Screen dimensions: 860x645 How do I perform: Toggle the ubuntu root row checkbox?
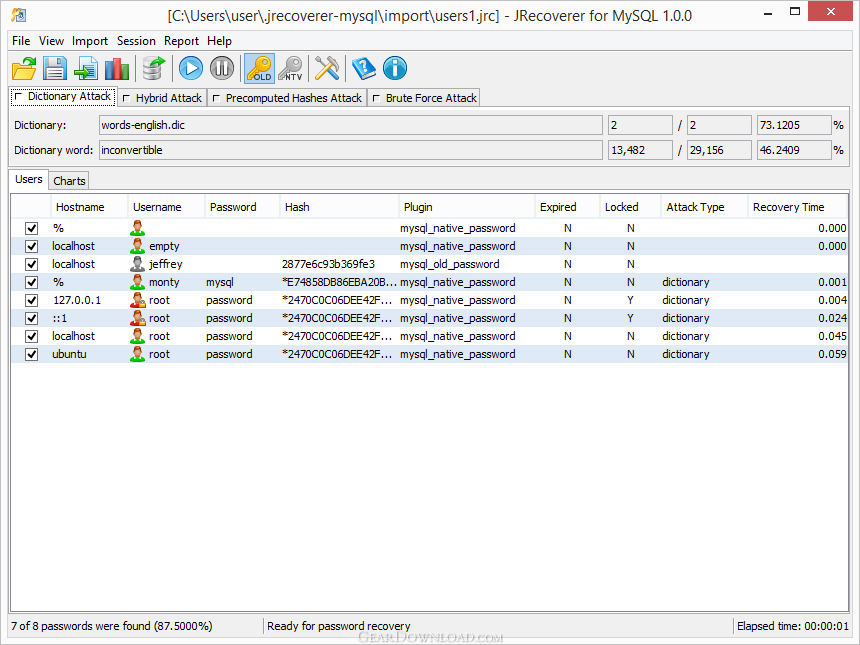32,354
